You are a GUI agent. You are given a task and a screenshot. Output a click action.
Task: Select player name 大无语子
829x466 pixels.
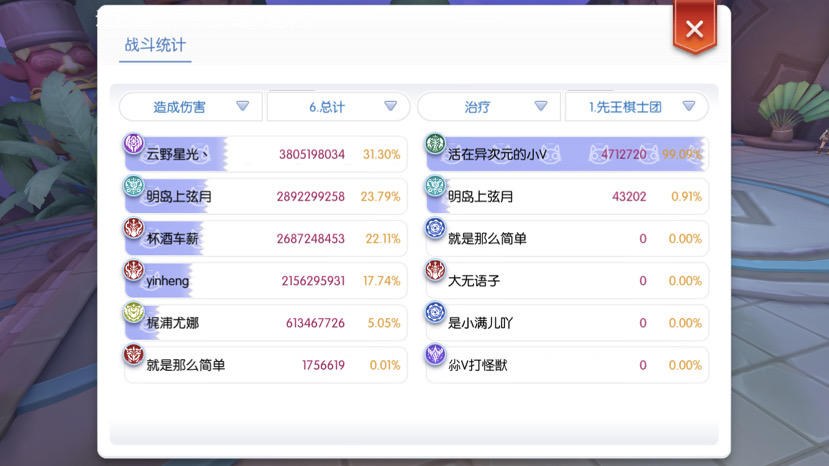pyautogui.click(x=474, y=281)
